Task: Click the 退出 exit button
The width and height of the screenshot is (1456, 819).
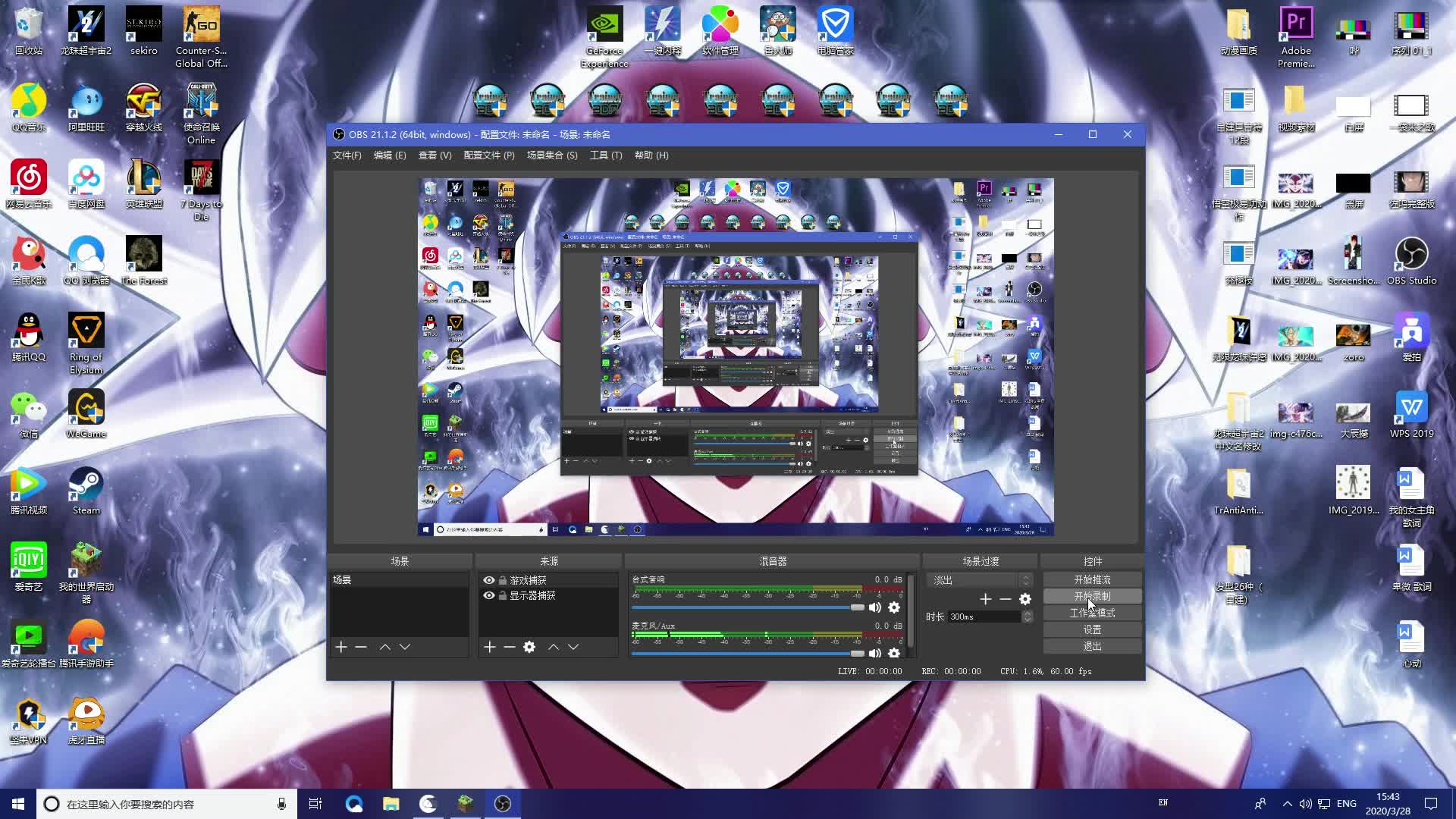Action: 1092,646
